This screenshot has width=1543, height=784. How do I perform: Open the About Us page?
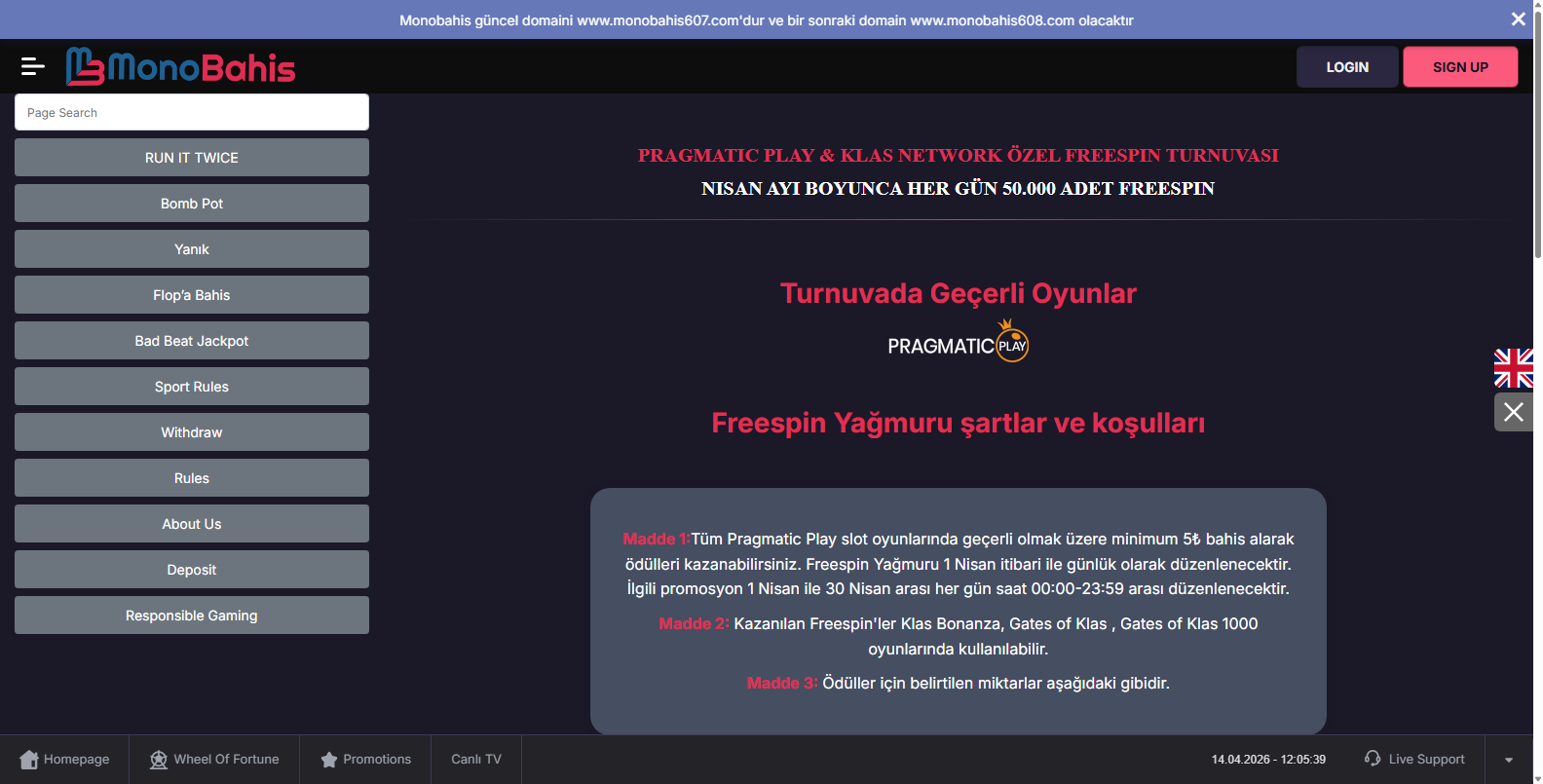click(x=192, y=524)
